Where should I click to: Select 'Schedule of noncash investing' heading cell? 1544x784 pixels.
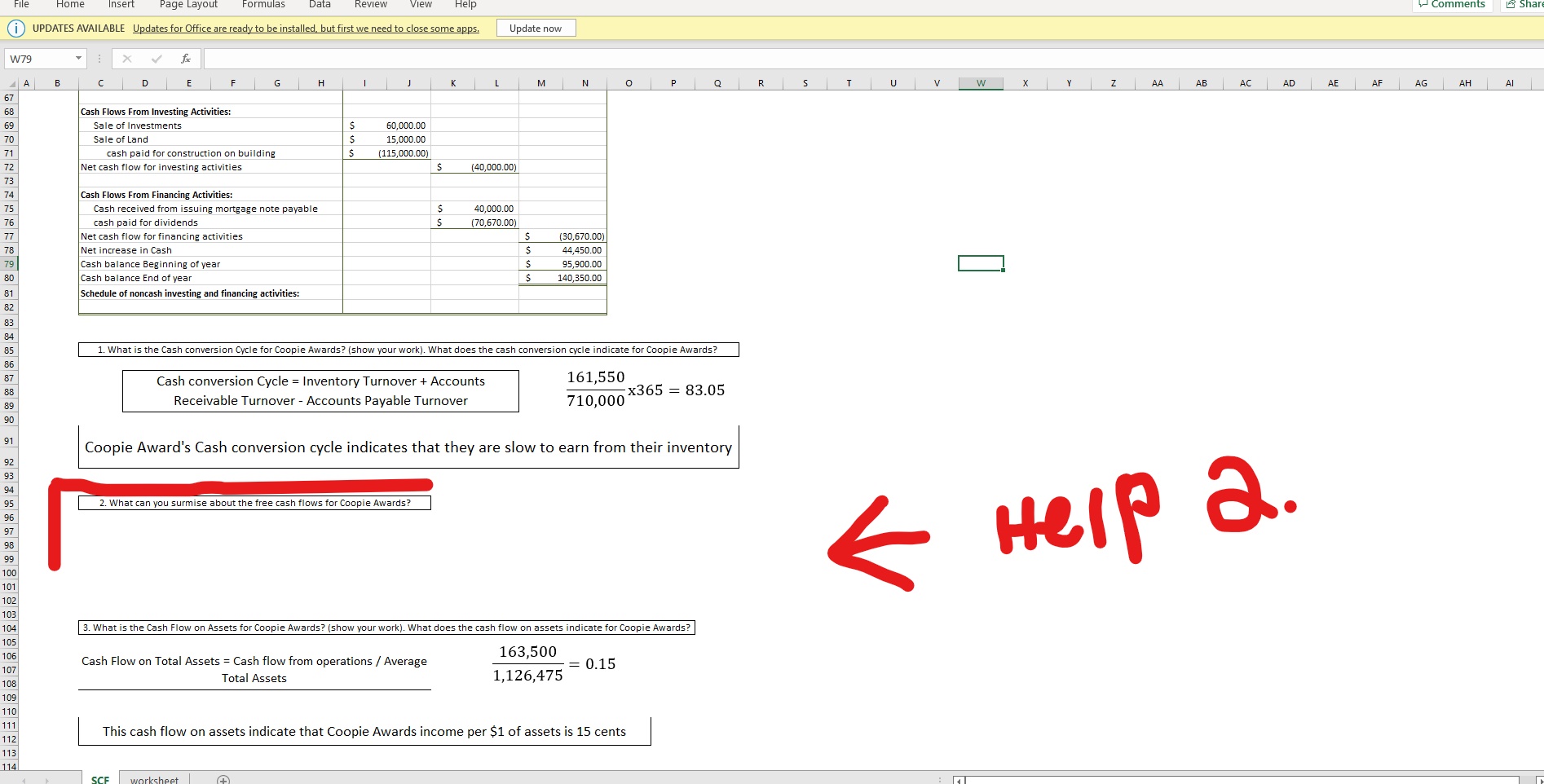[x=211, y=293]
